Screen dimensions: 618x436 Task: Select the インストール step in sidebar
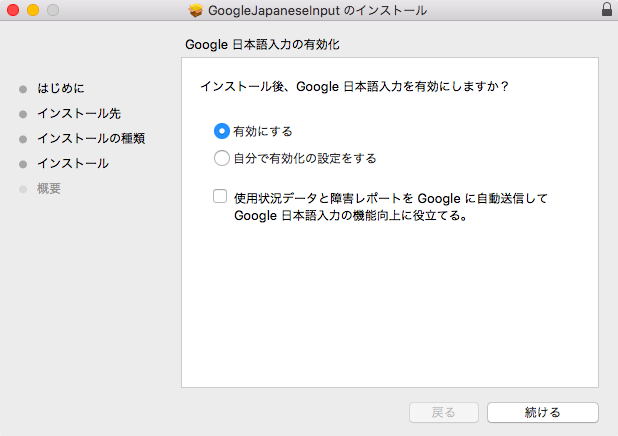pyautogui.click(x=73, y=164)
